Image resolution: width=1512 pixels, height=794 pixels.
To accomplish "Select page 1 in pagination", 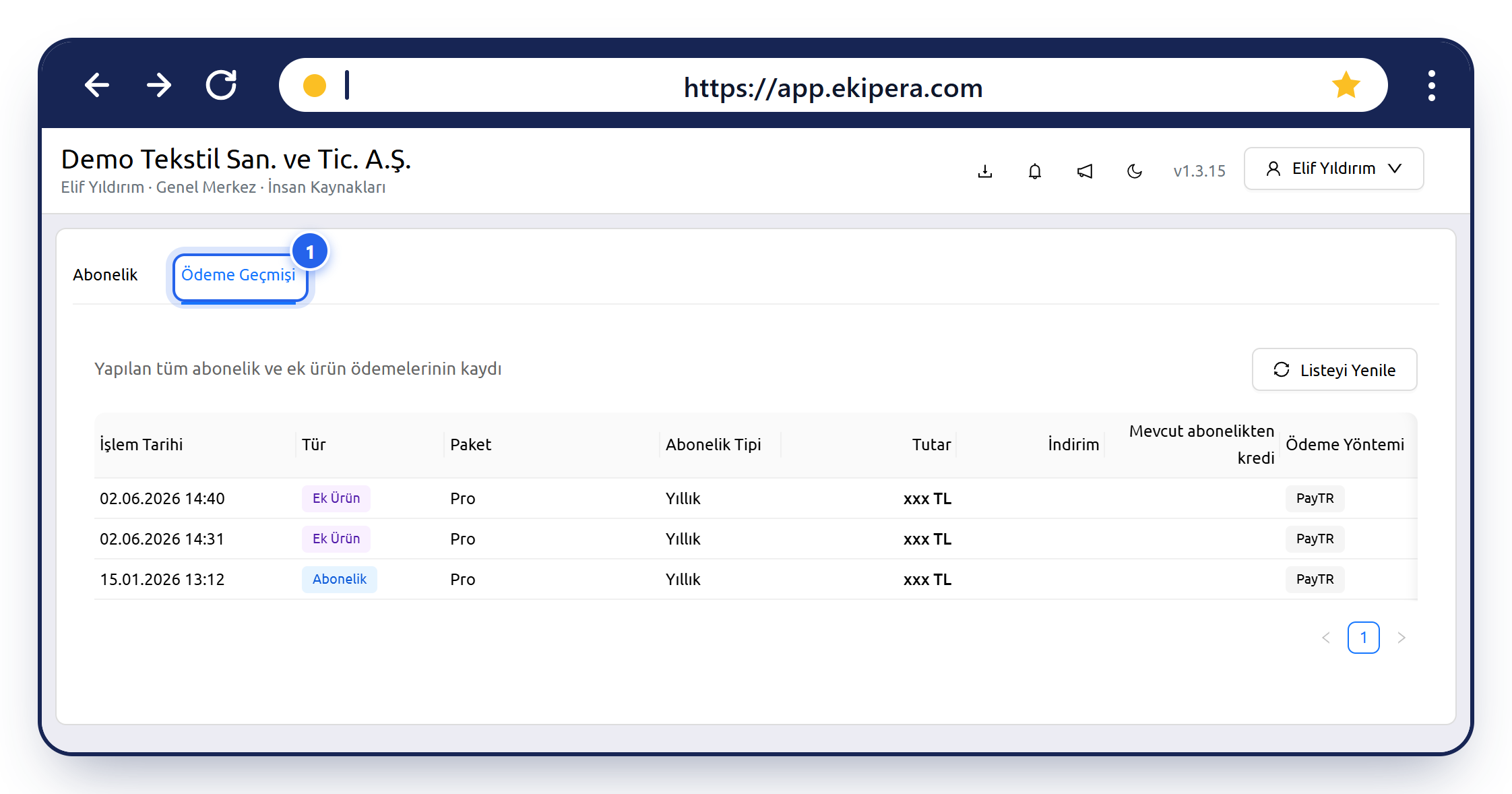I will (1364, 638).
